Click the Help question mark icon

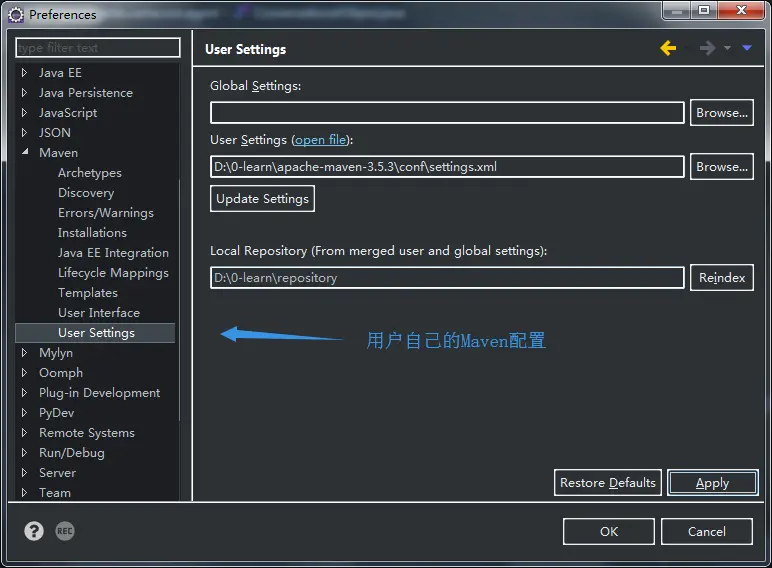point(34,531)
